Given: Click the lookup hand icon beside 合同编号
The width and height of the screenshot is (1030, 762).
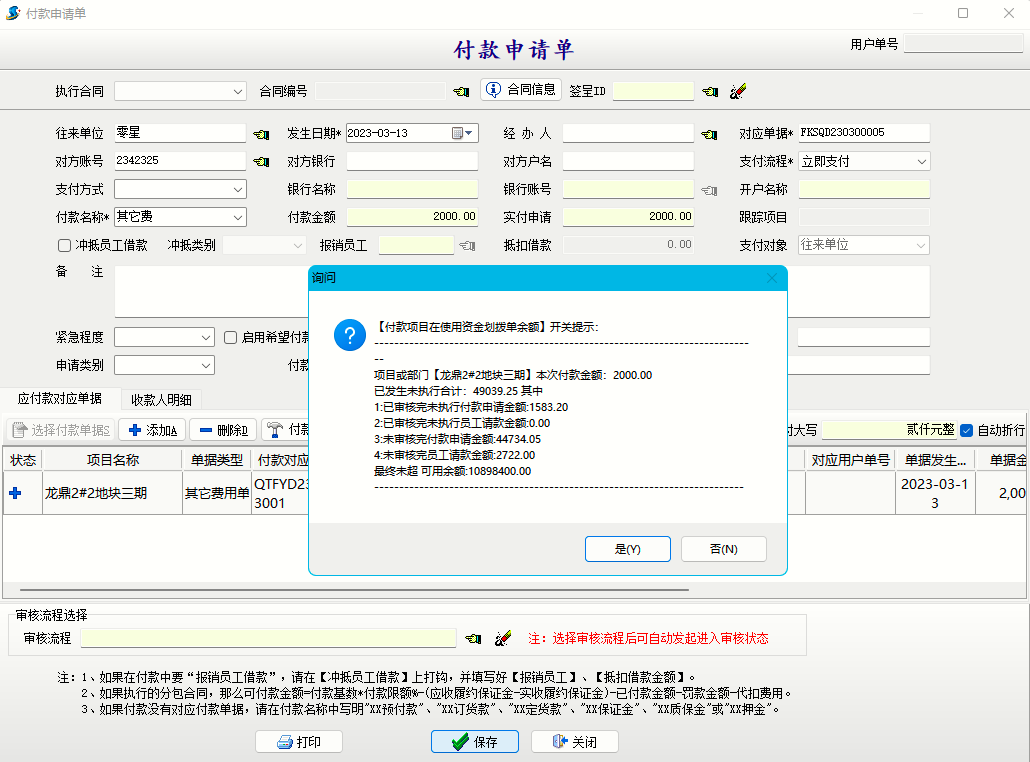Looking at the screenshot, I should tap(460, 91).
